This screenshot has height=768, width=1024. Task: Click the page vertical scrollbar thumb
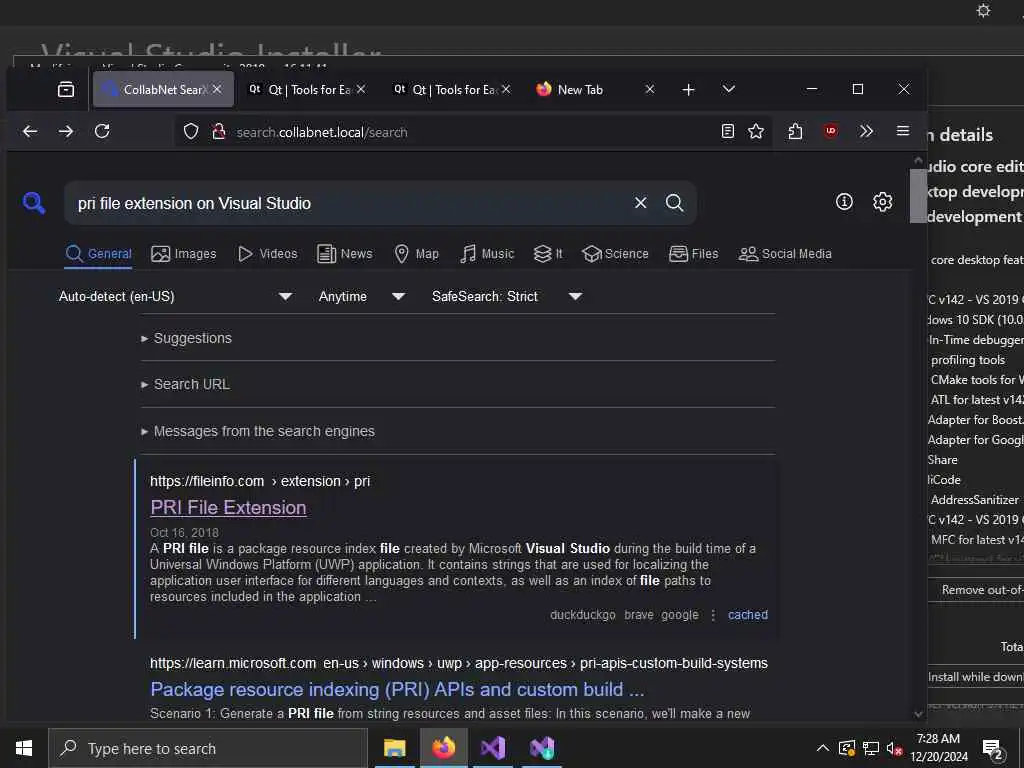click(918, 195)
